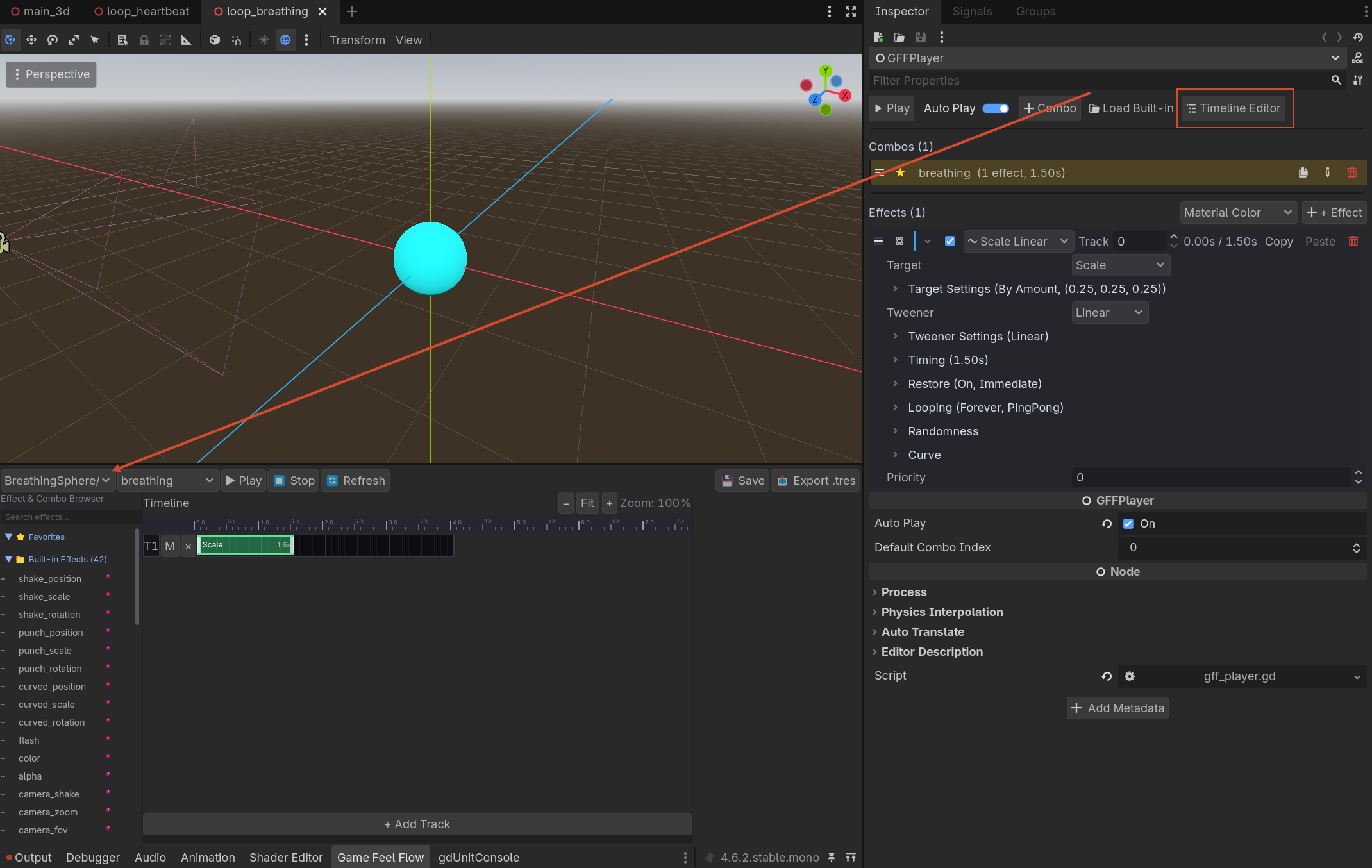
Task: Open the Material Color effect type dropdown
Action: pyautogui.click(x=1238, y=213)
